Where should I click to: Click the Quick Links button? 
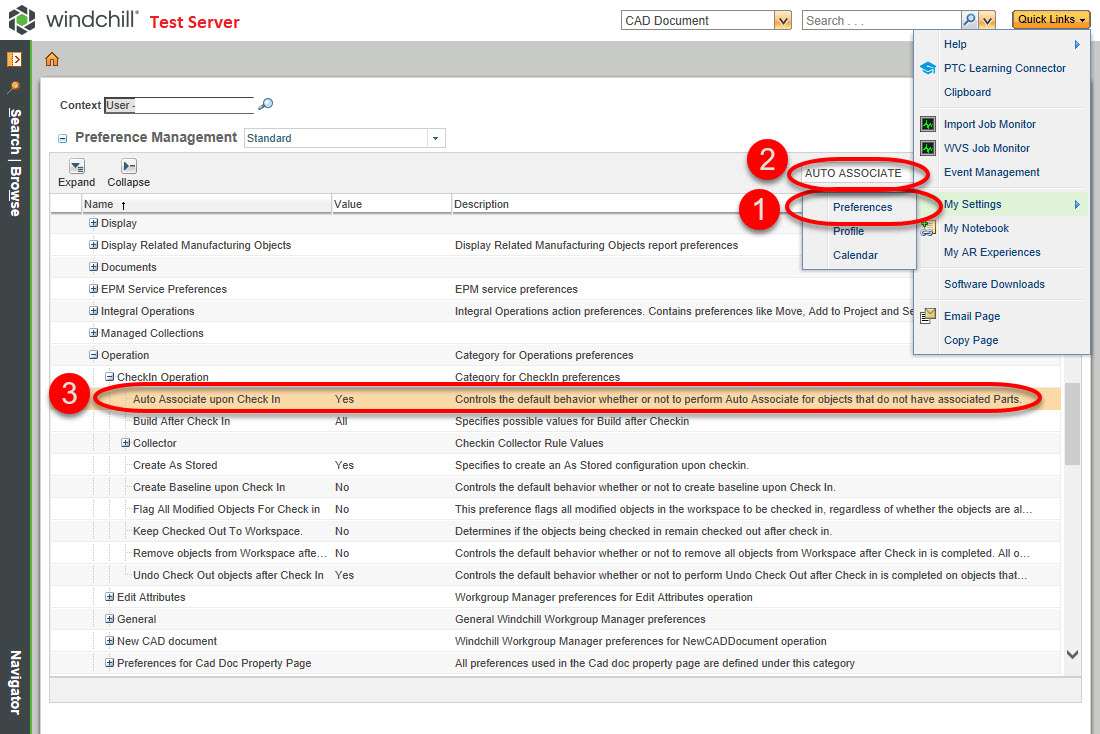(1050, 19)
